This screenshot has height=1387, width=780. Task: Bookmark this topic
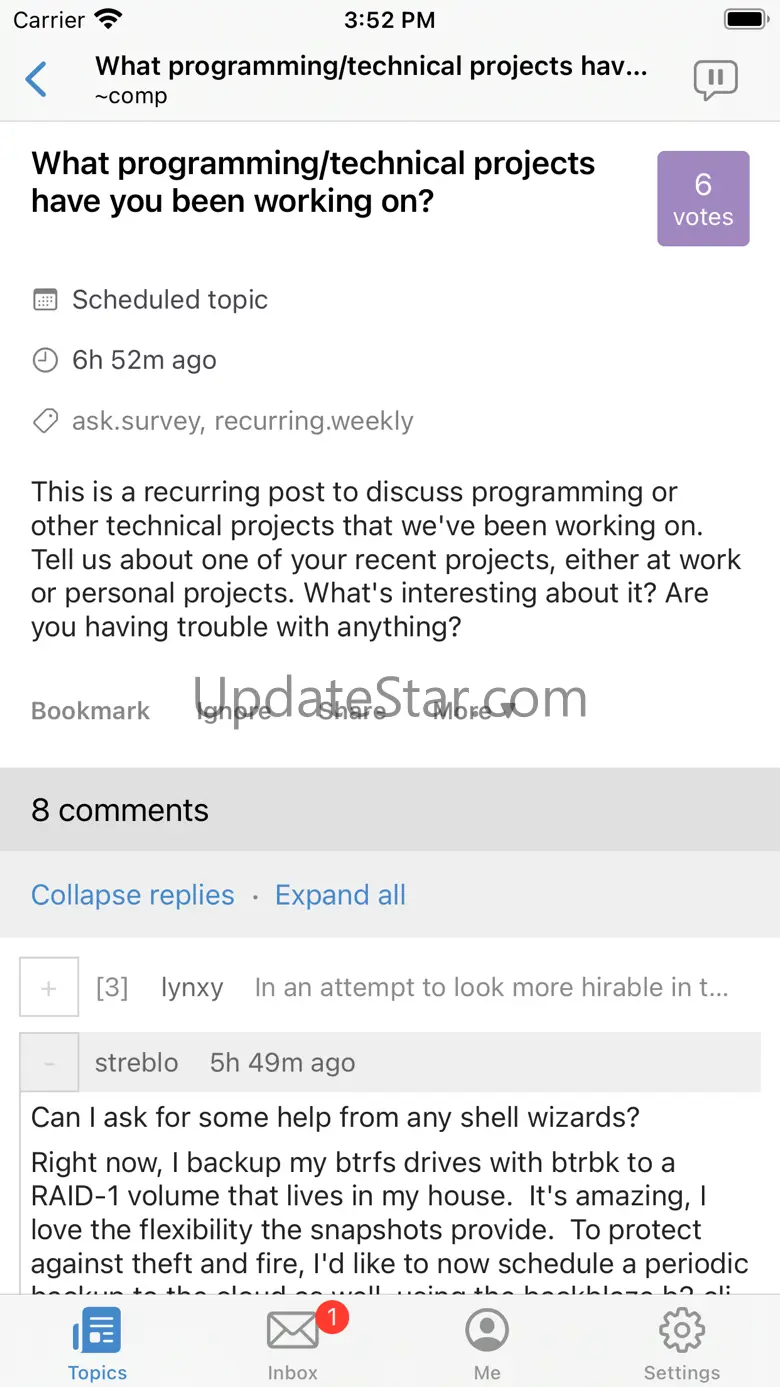pos(90,711)
